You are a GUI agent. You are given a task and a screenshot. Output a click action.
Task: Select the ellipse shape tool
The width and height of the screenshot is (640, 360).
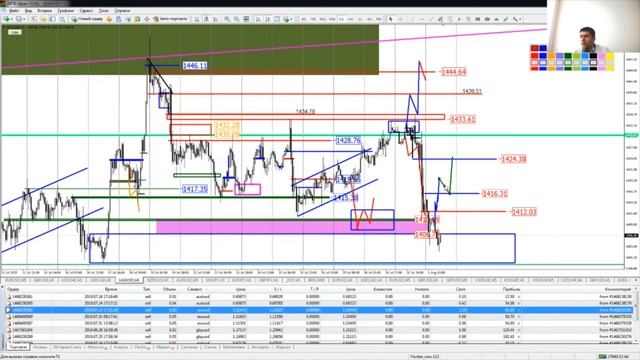[487, 19]
